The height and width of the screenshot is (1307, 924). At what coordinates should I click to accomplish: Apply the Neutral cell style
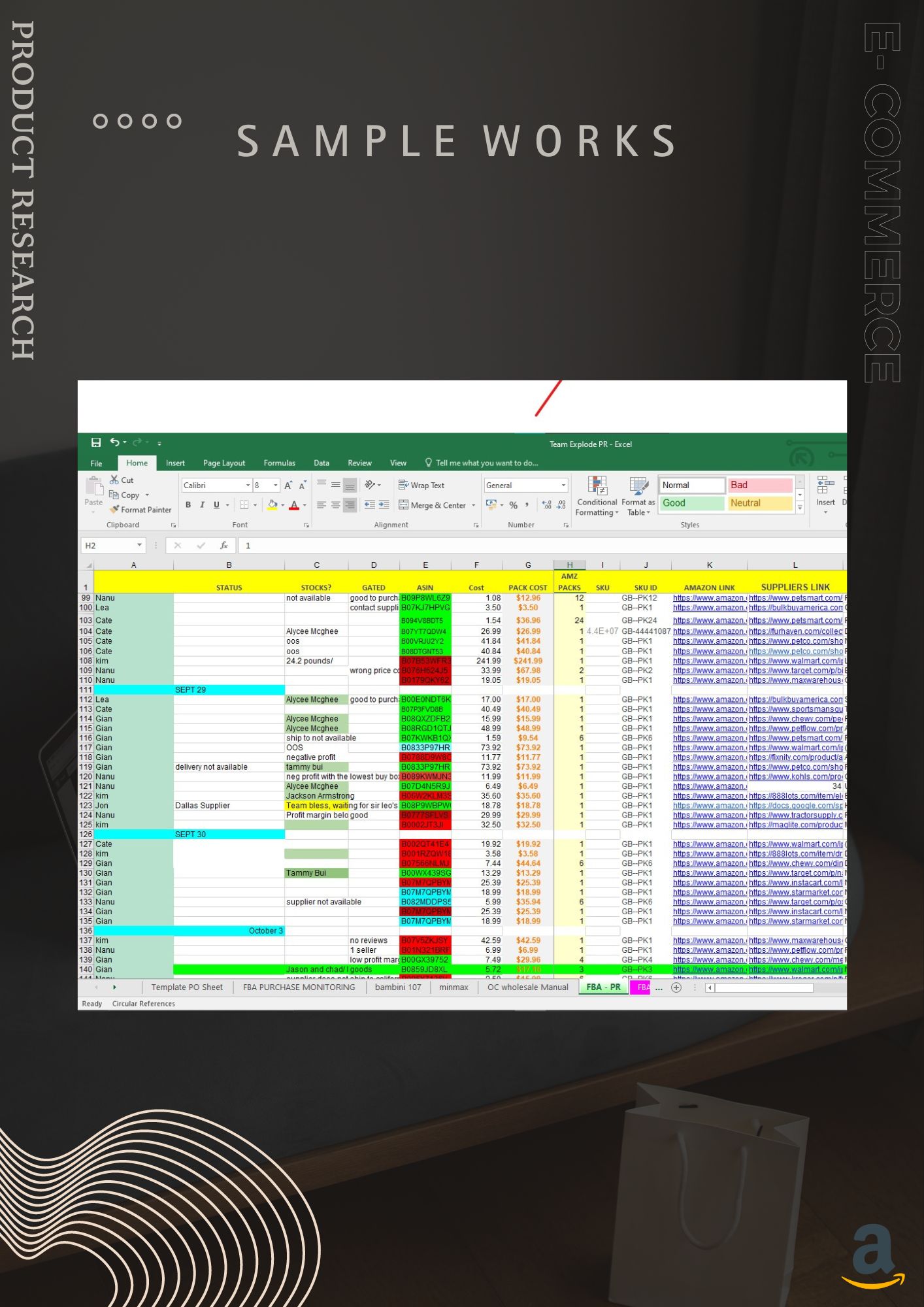pos(760,503)
